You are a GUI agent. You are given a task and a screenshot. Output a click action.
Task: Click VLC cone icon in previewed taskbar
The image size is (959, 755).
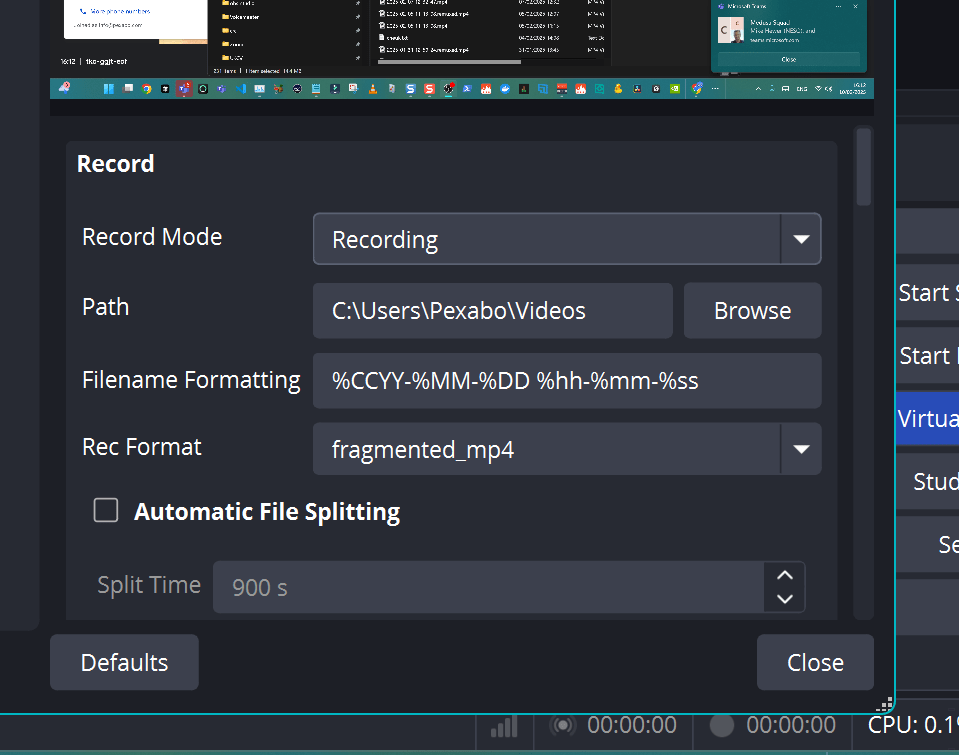[x=372, y=89]
